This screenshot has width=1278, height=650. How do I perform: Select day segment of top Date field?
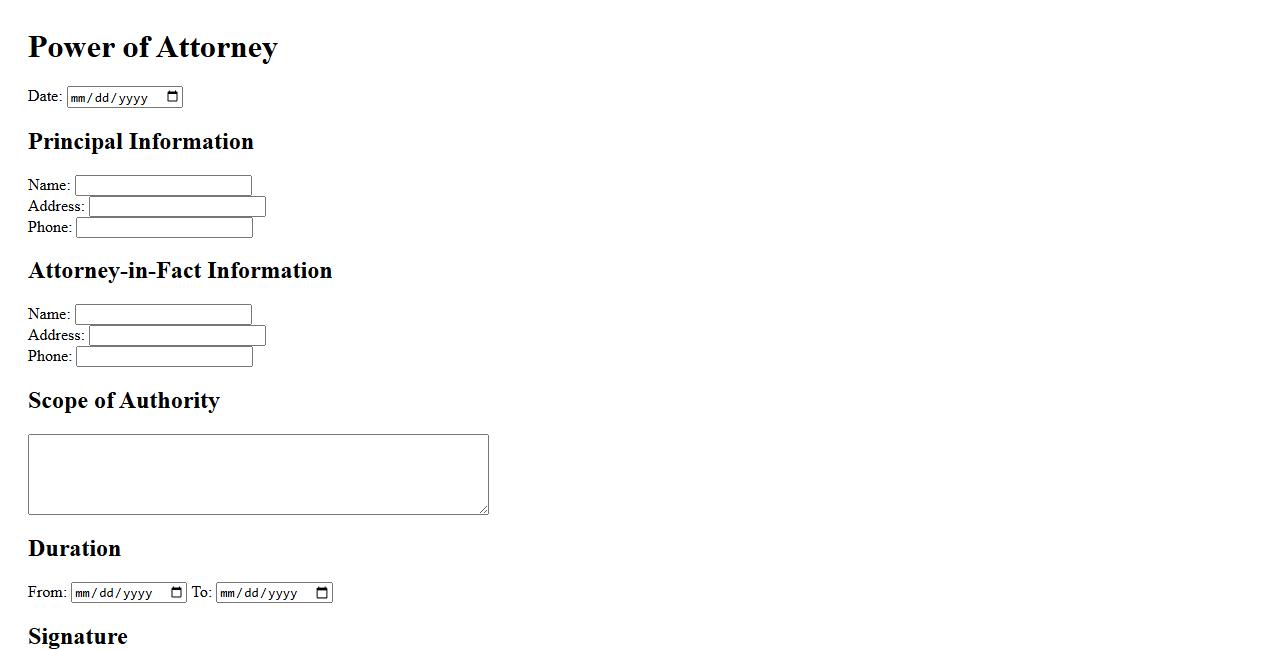[x=103, y=98]
